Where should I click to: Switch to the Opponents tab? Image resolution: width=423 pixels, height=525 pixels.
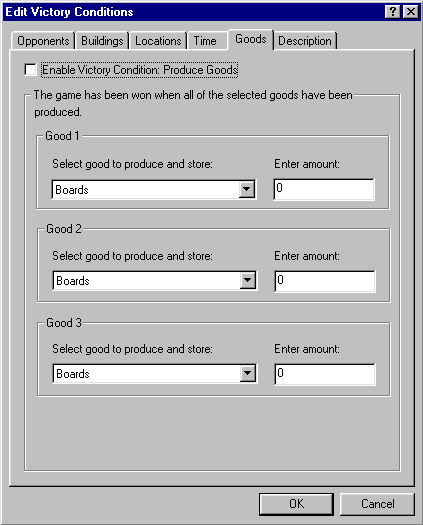43,41
